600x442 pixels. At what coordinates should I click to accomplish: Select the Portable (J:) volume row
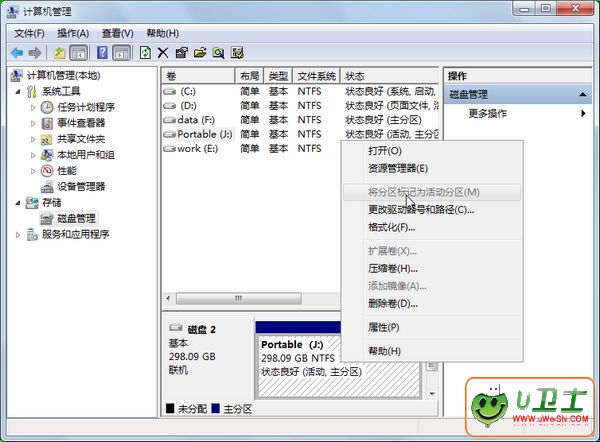pos(300,134)
